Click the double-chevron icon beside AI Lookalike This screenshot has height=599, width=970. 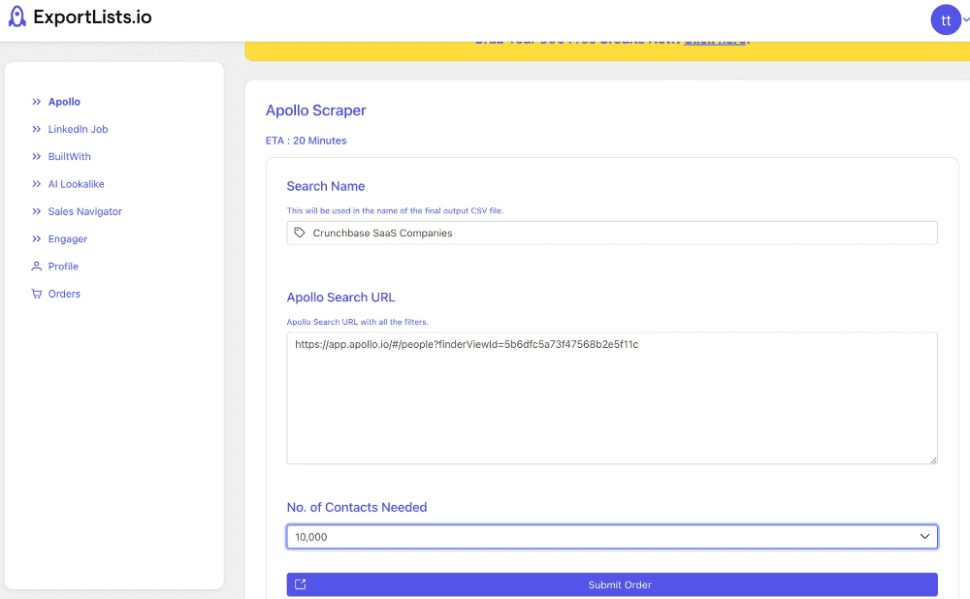click(x=36, y=184)
